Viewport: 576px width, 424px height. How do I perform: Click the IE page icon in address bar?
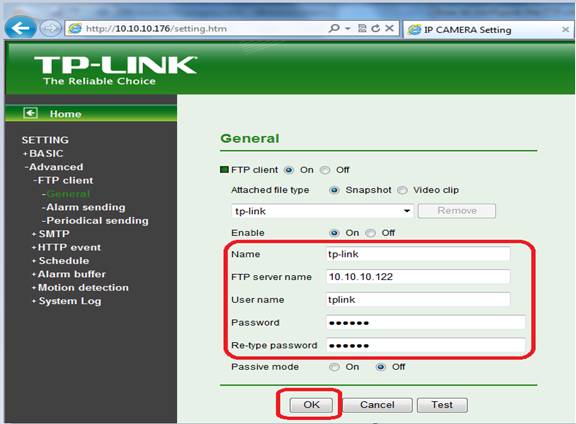(x=75, y=28)
